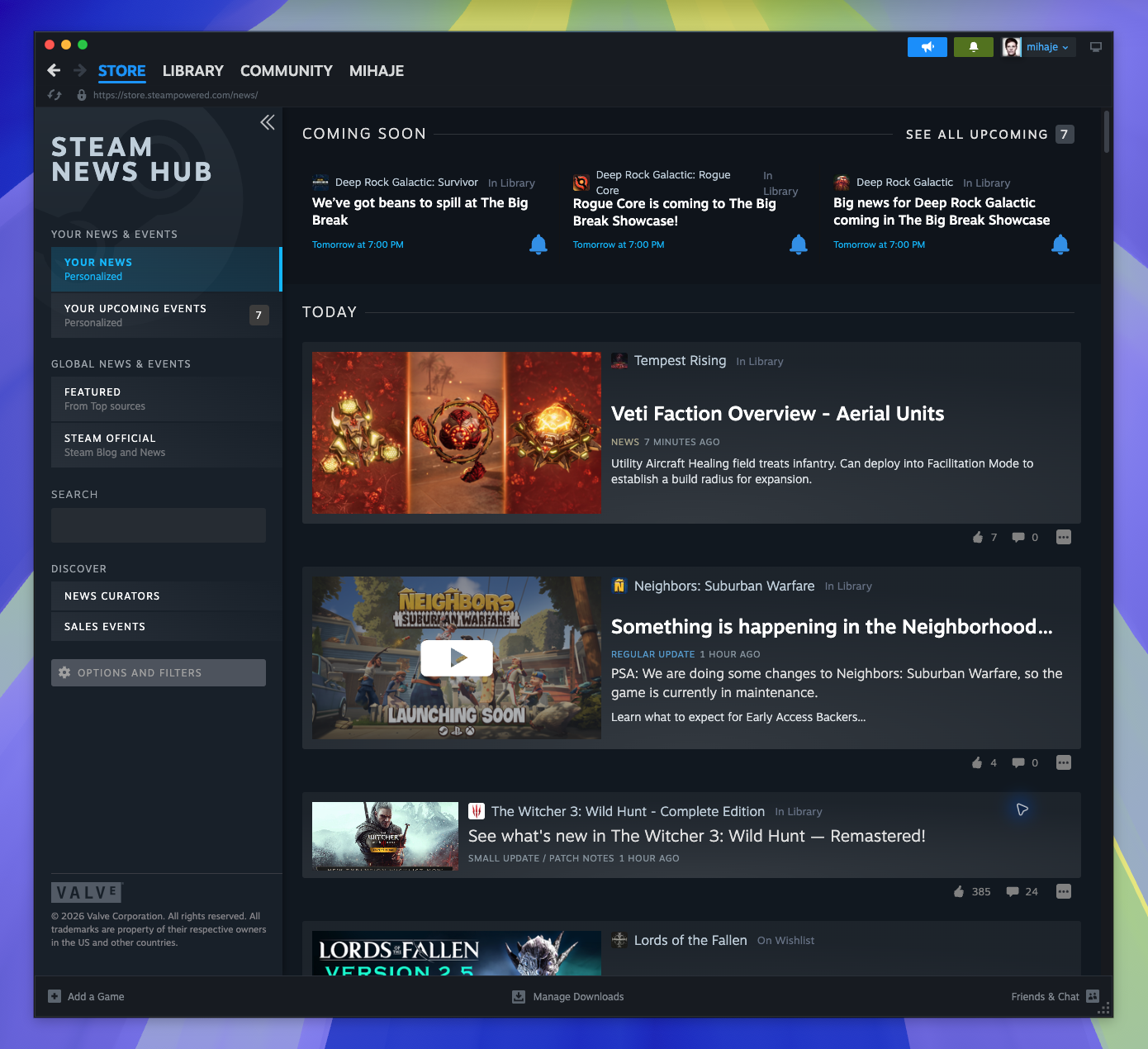
Task: Open the MIHAJE profile tab
Action: (377, 71)
